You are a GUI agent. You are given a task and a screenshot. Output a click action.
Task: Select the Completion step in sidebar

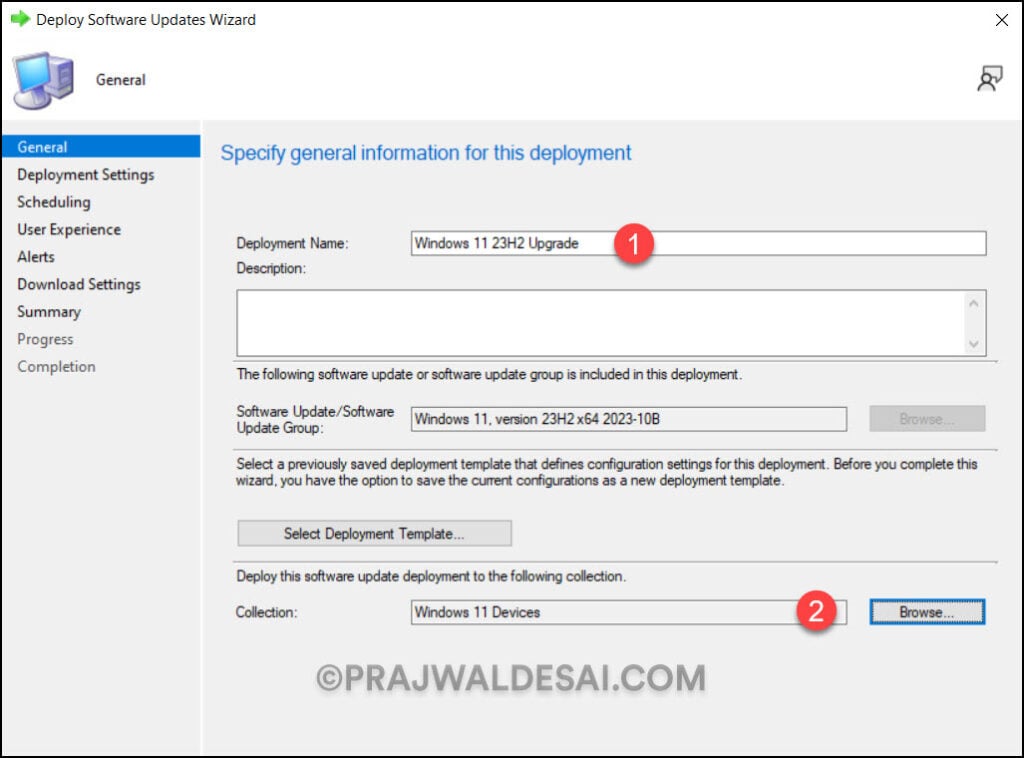[x=56, y=366]
